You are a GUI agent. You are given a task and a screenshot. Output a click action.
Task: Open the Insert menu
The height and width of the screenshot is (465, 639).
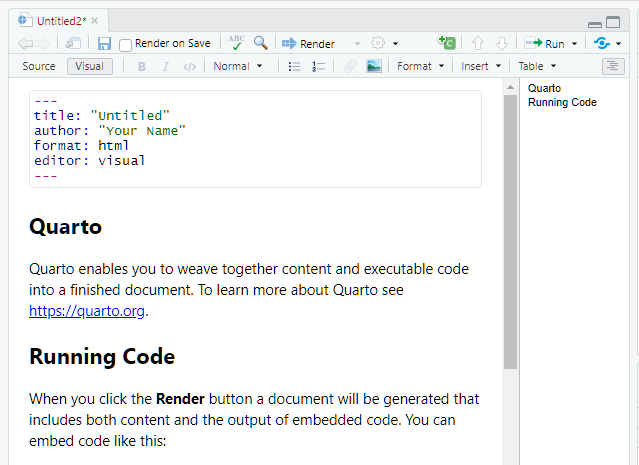[x=481, y=66]
